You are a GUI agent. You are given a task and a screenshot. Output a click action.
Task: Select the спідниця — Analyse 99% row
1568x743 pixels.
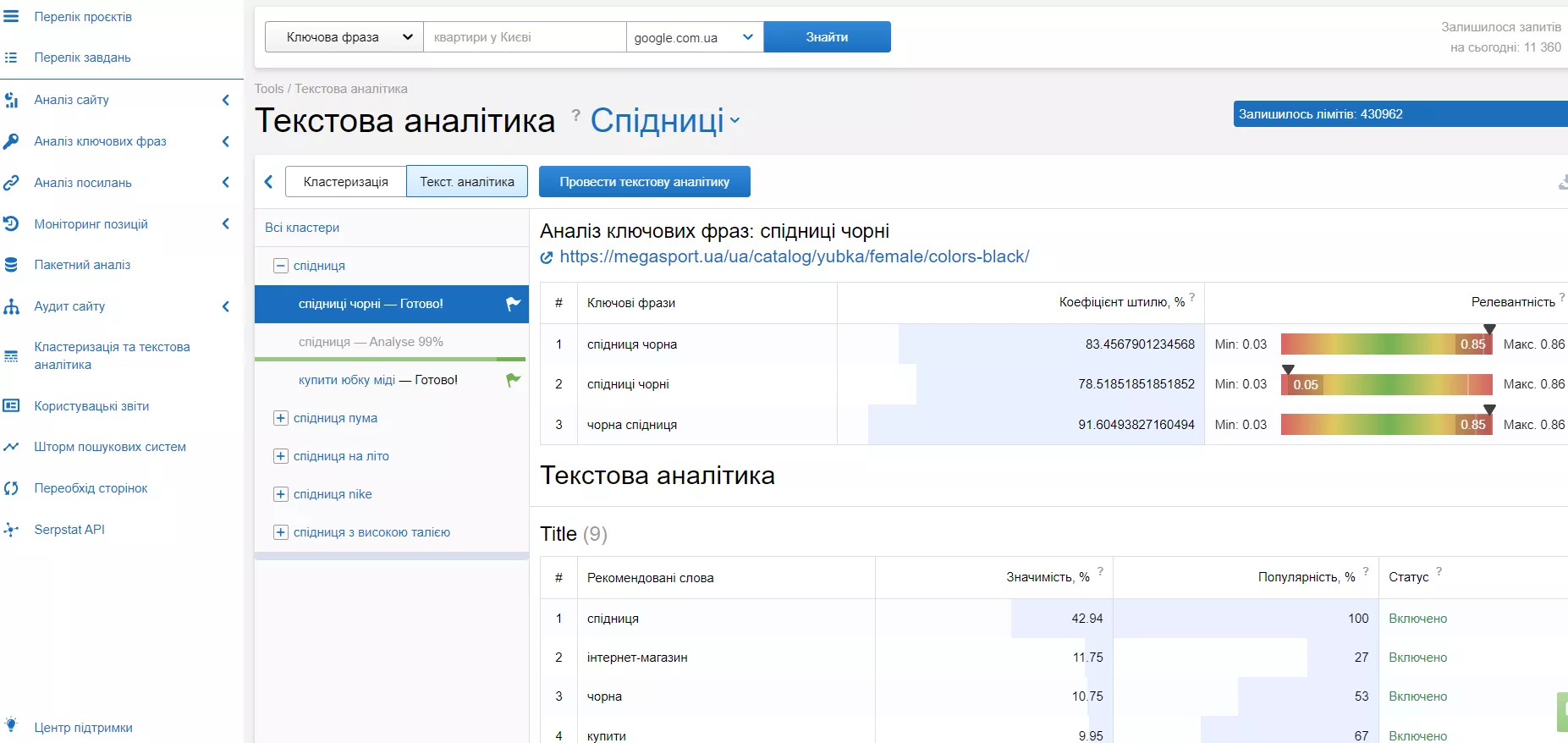pos(392,342)
